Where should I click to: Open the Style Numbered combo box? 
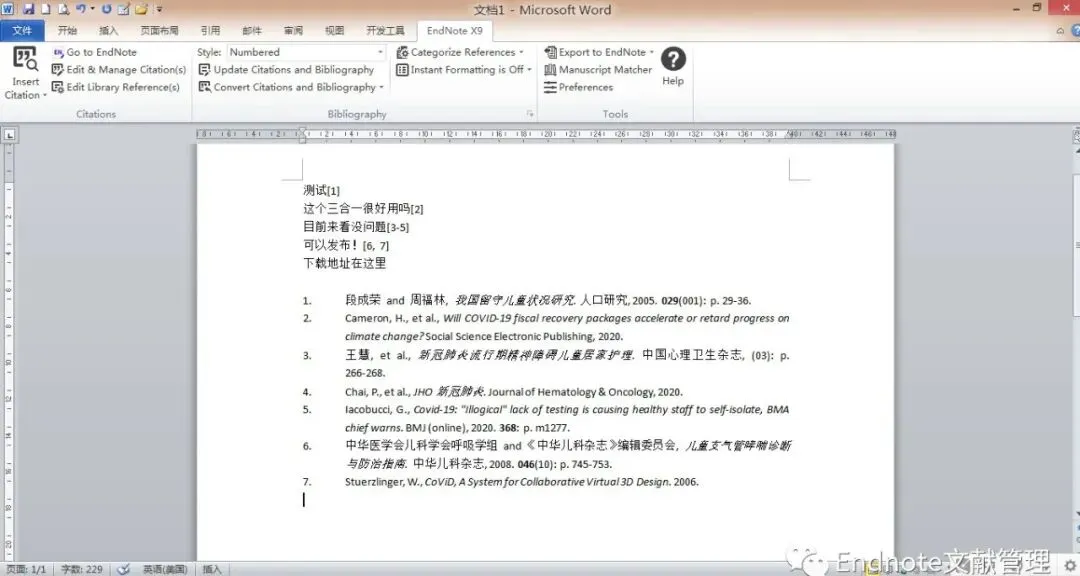coord(307,52)
